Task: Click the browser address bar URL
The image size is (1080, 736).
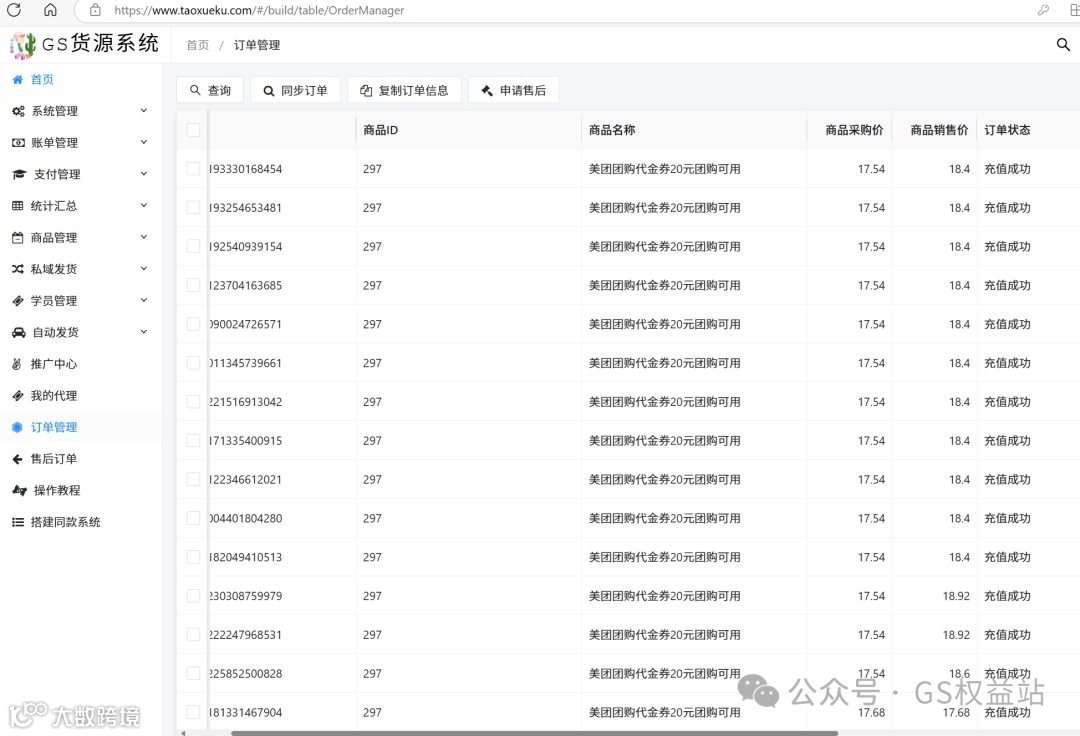Action: click(259, 10)
